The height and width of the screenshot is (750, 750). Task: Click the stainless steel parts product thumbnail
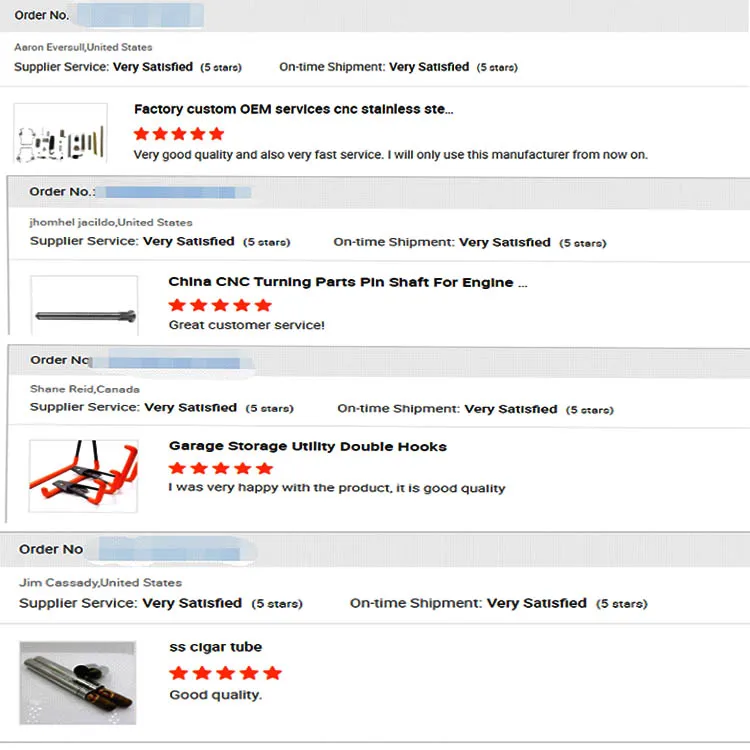coord(60,133)
